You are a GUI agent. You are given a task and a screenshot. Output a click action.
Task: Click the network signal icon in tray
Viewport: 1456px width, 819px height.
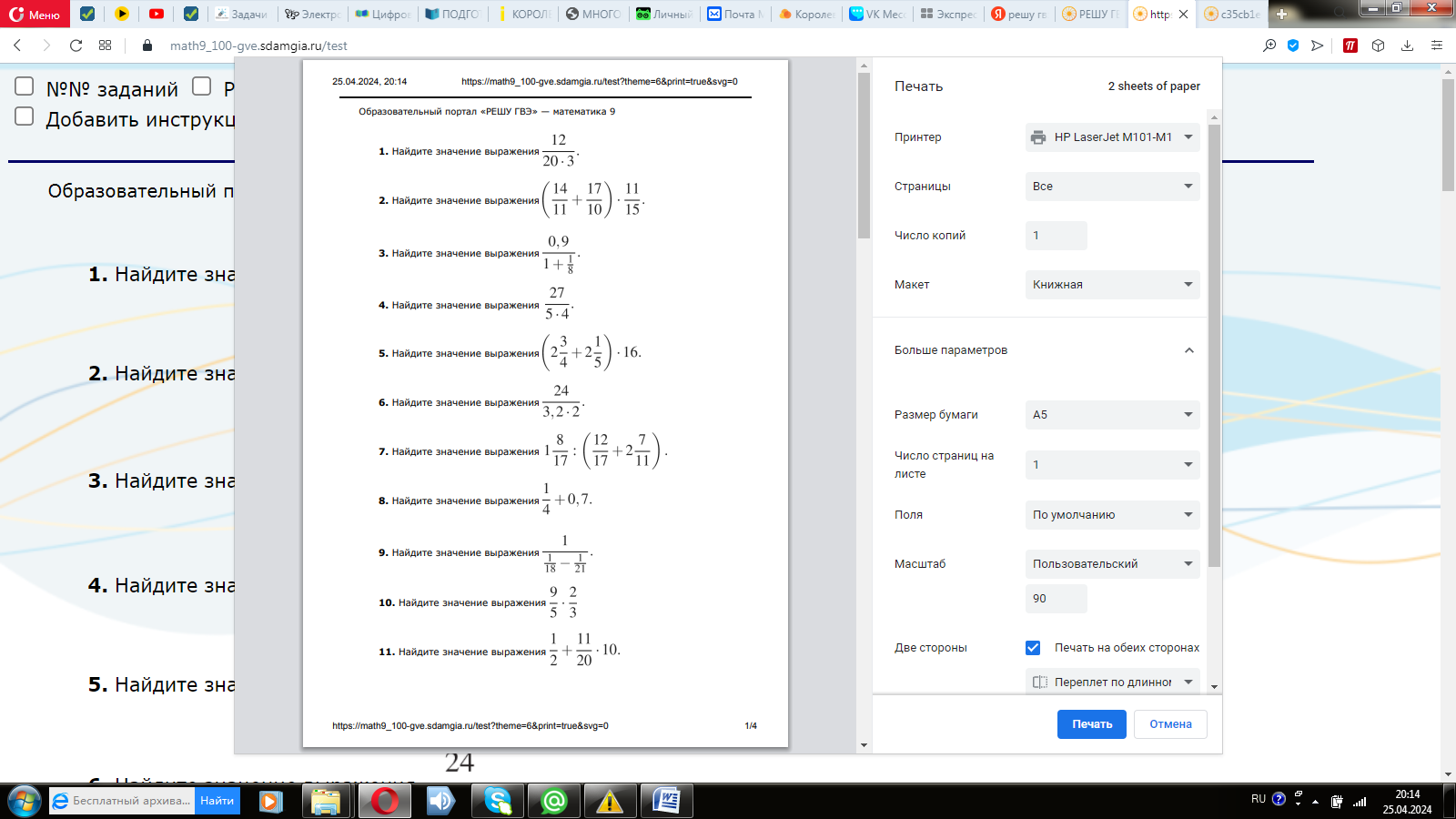coord(1360,802)
